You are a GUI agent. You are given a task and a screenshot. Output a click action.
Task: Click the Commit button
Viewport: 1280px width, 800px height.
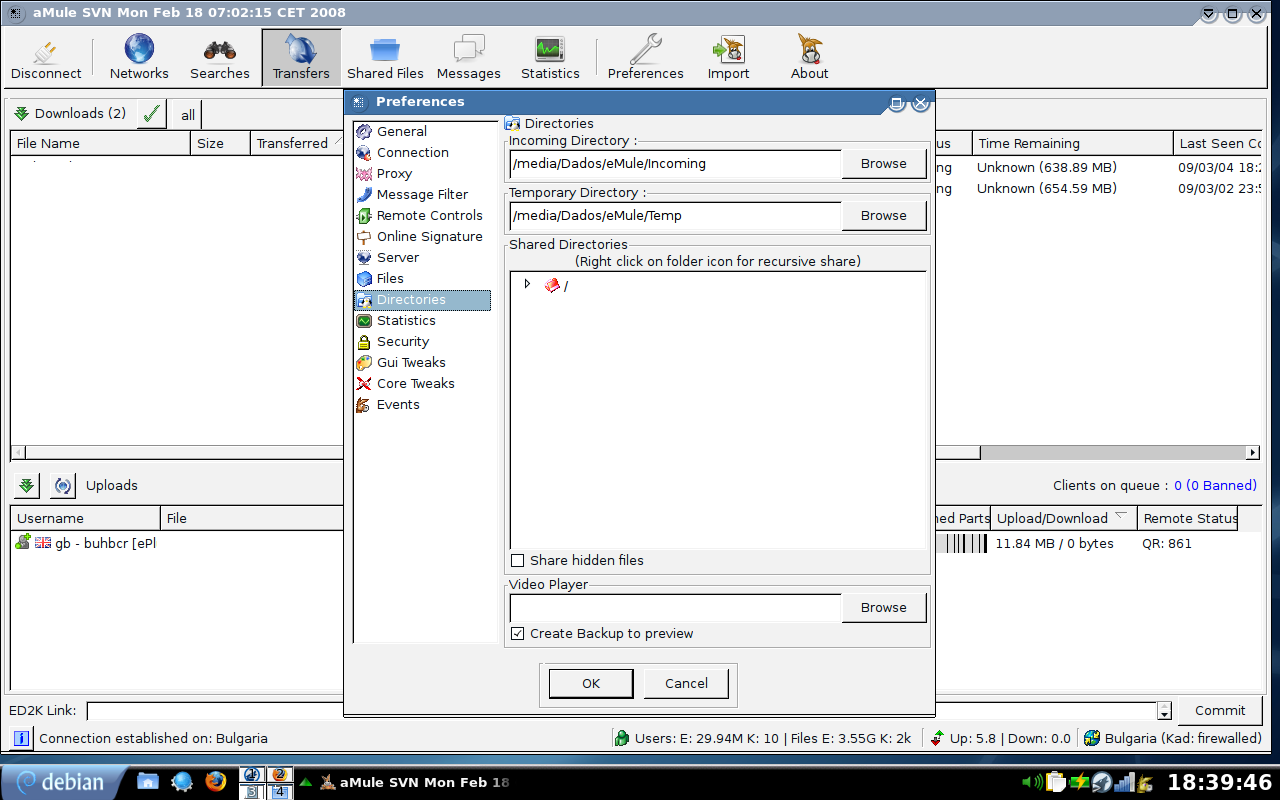click(x=1220, y=710)
